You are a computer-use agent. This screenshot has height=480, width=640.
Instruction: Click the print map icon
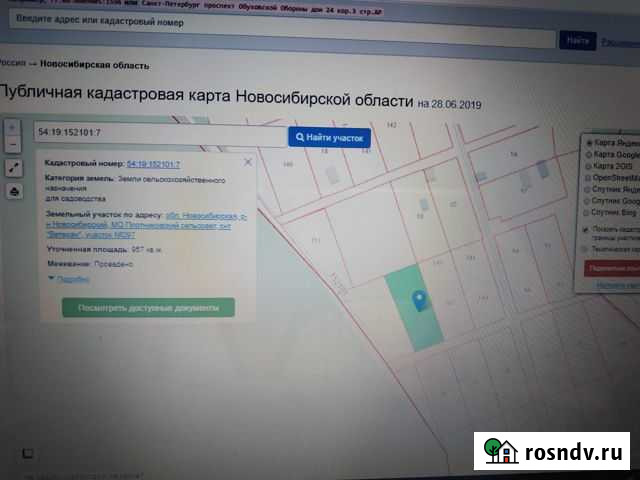(x=15, y=191)
